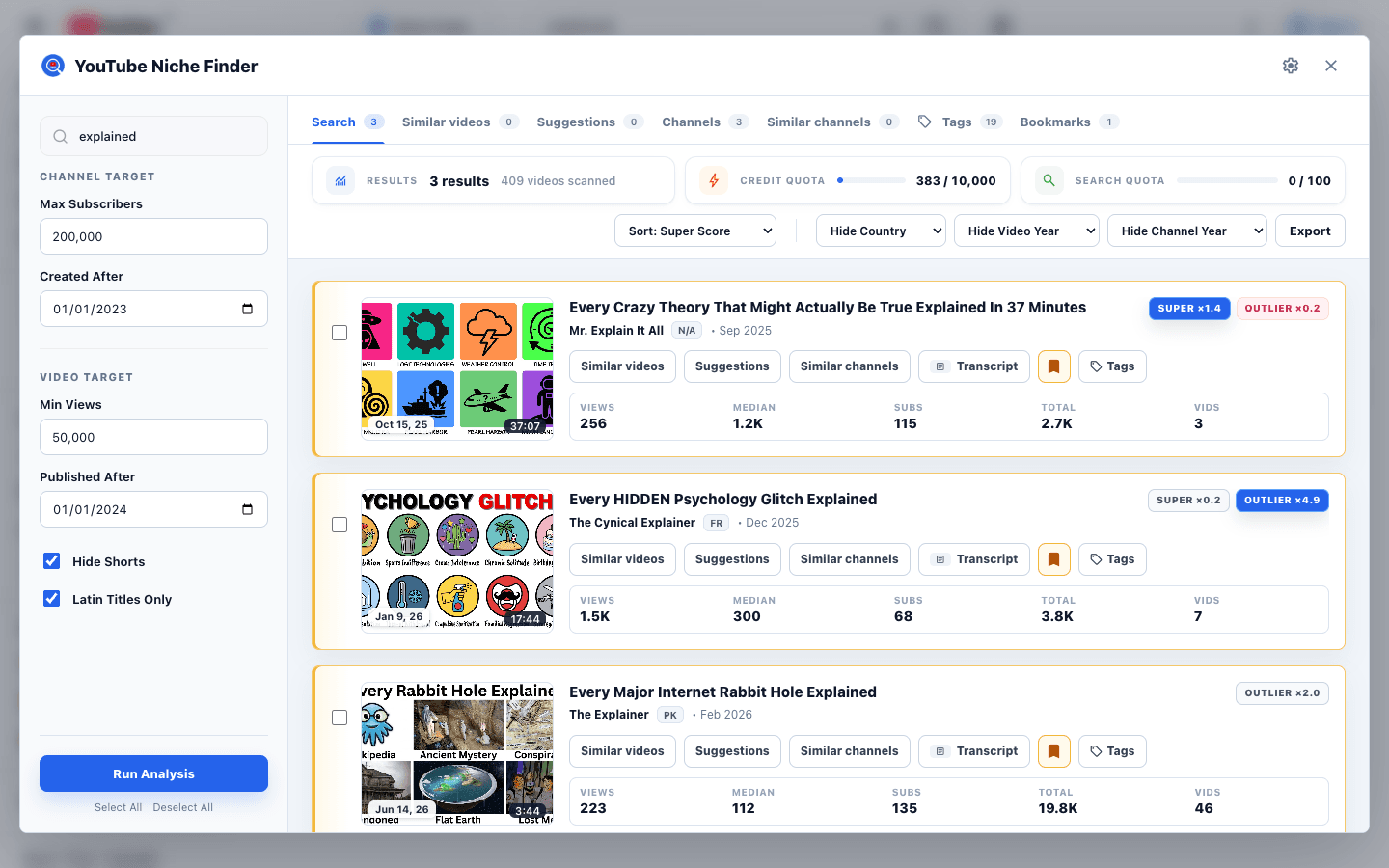Viewport: 1389px width, 868px height.
Task: Go to the Similar channels tab
Action: (832, 122)
